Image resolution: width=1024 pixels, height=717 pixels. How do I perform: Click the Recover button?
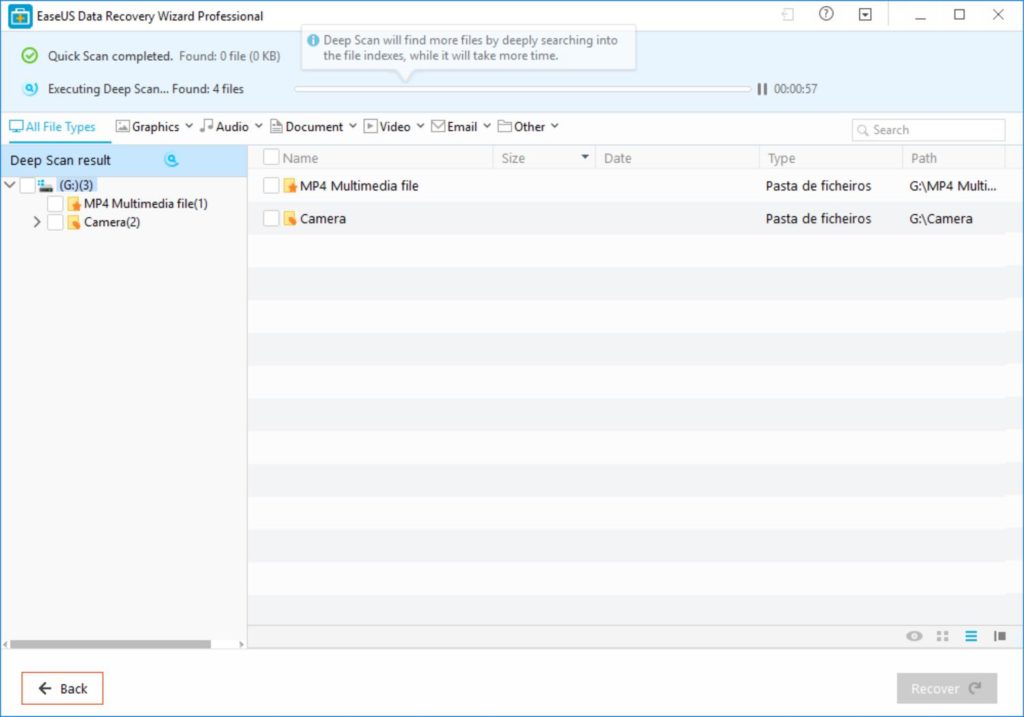tap(947, 688)
